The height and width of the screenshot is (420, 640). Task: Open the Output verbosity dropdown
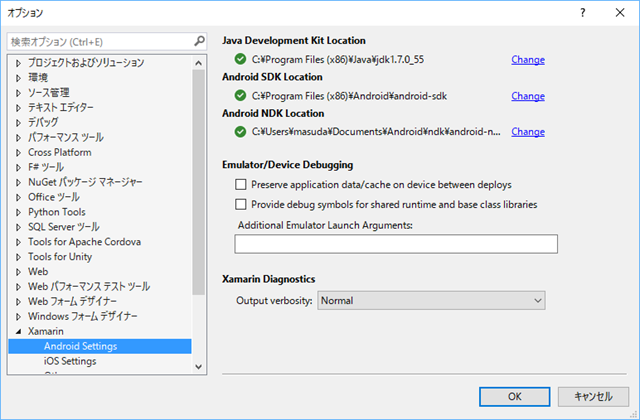click(430, 300)
